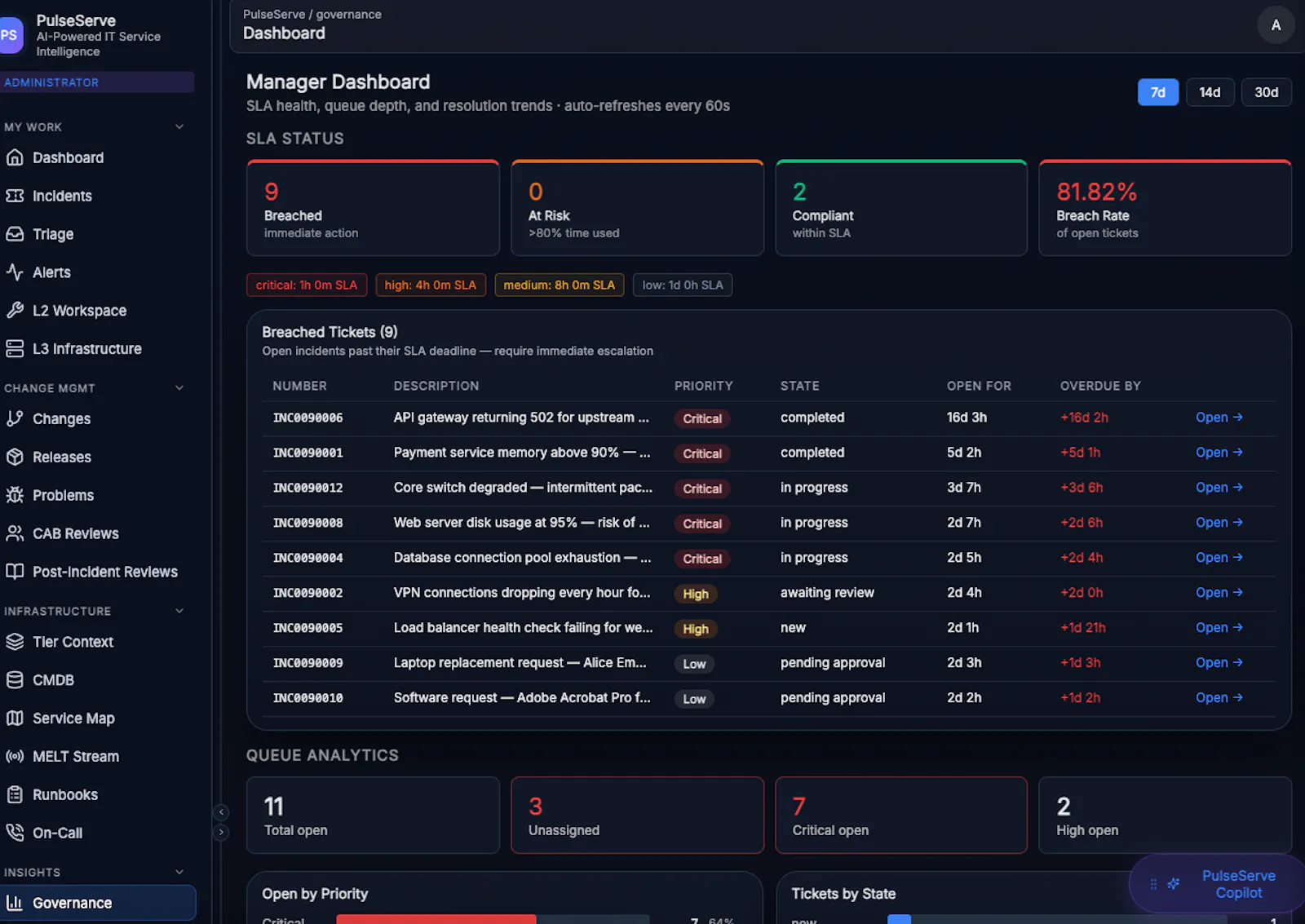
Task: Click the Triage inbox icon
Action: coord(15,234)
